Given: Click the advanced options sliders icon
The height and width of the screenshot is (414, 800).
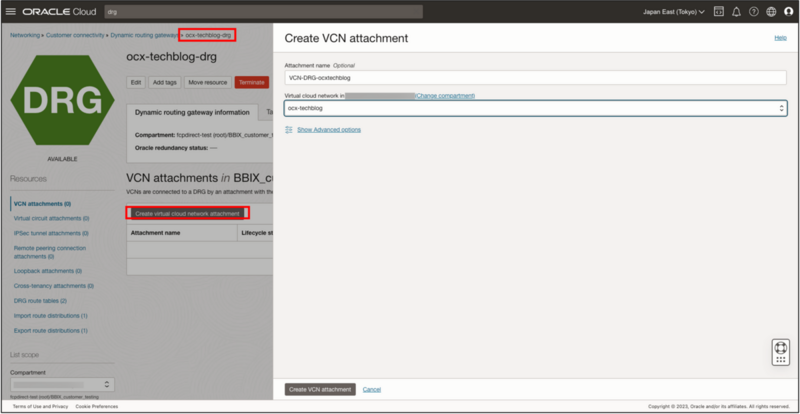Looking at the screenshot, I should point(289,130).
